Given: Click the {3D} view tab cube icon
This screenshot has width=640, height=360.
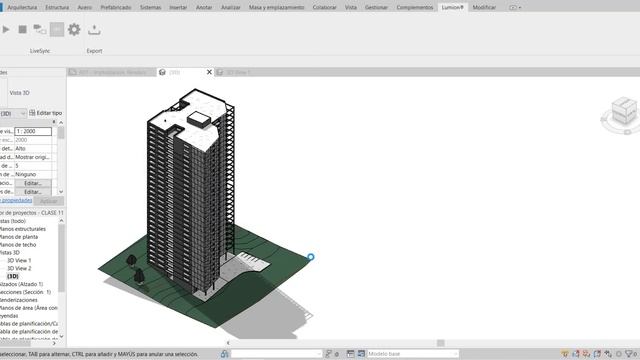Looking at the screenshot, I should [162, 72].
